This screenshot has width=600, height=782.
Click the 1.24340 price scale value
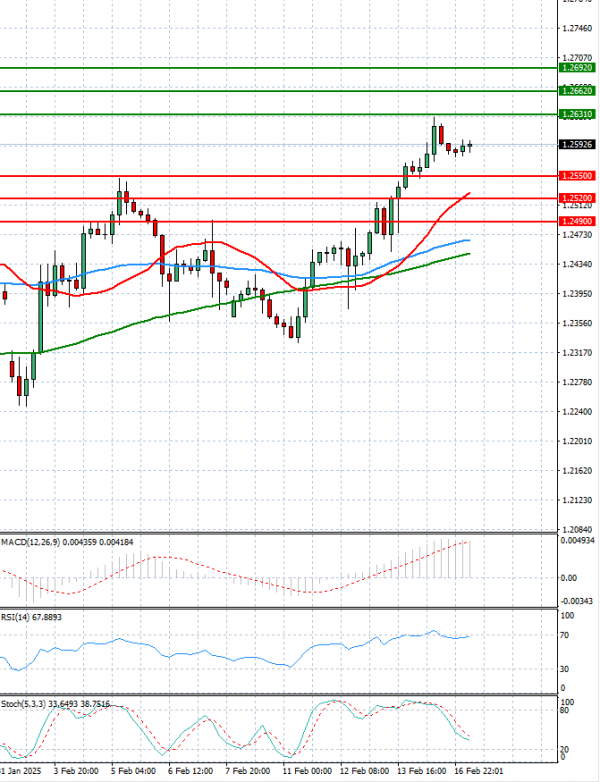coord(577,264)
